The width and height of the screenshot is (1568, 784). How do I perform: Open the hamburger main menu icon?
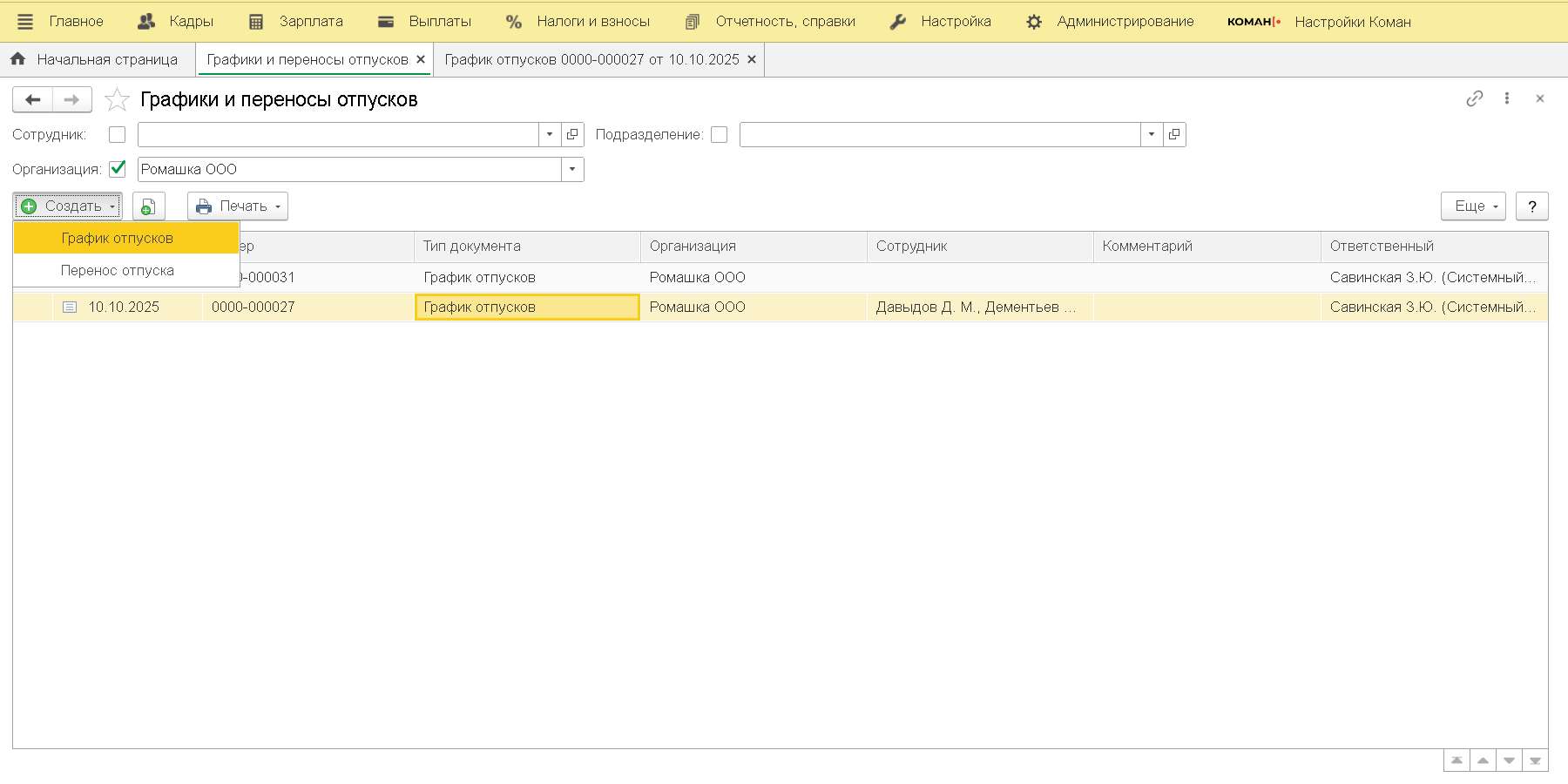pos(25,22)
